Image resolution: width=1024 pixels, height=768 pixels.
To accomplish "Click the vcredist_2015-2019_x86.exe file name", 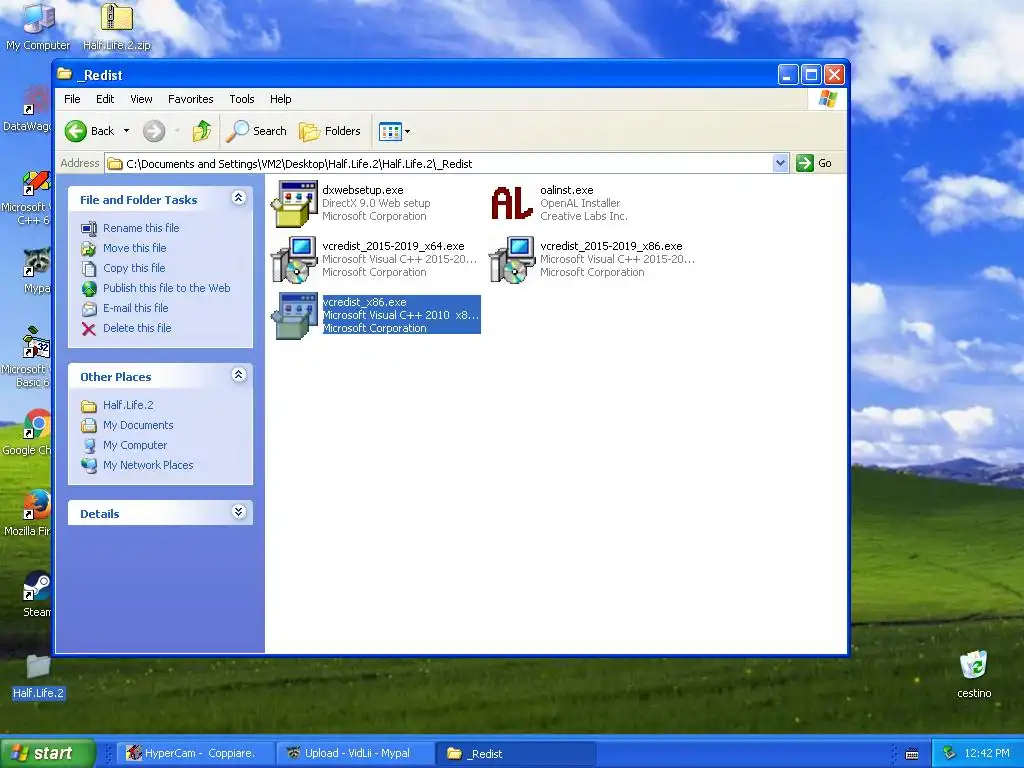I will click(611, 246).
